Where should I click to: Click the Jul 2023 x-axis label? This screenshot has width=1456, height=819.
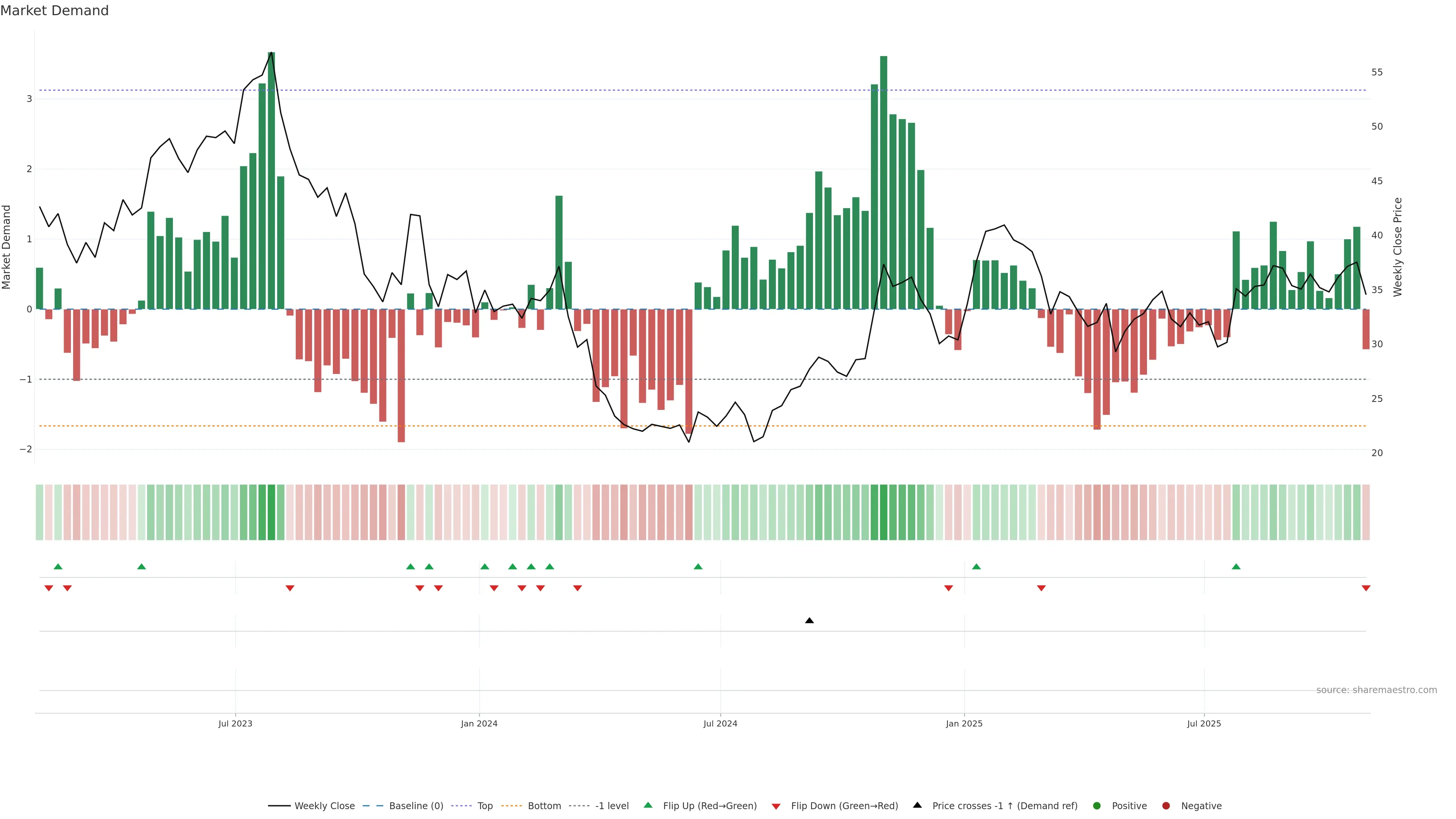point(235,723)
